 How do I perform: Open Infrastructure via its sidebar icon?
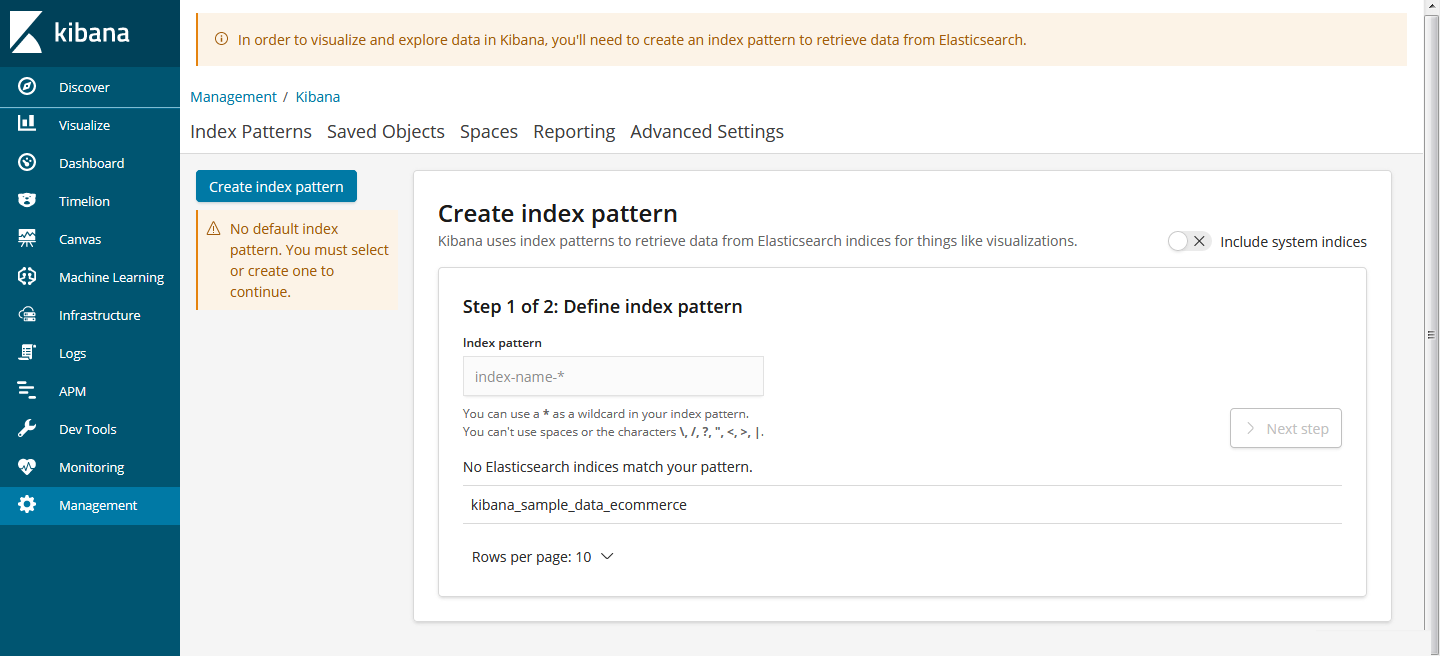pyautogui.click(x=27, y=314)
